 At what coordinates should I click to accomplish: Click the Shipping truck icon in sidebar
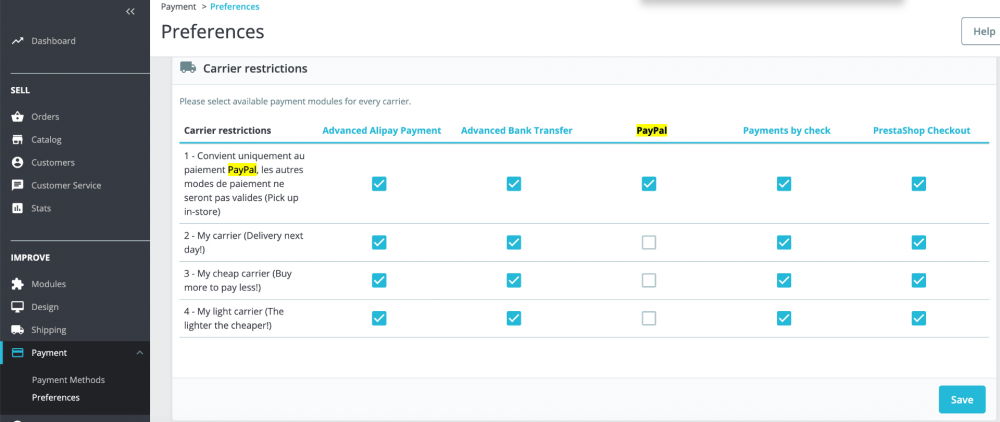[17, 330]
